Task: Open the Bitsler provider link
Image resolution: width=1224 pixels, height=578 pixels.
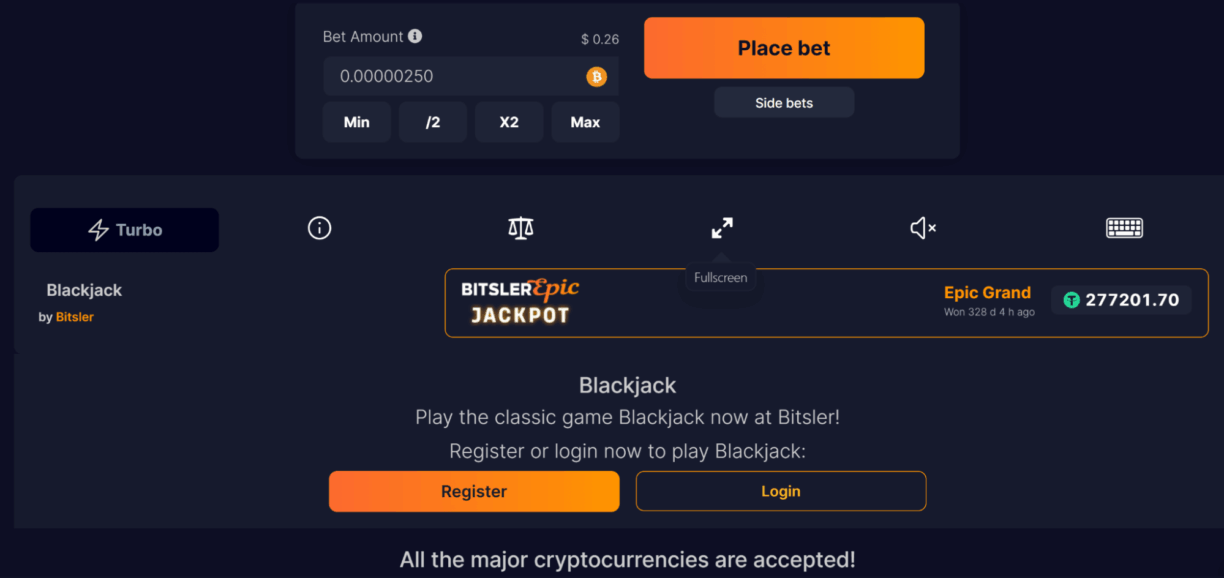Action: [75, 317]
